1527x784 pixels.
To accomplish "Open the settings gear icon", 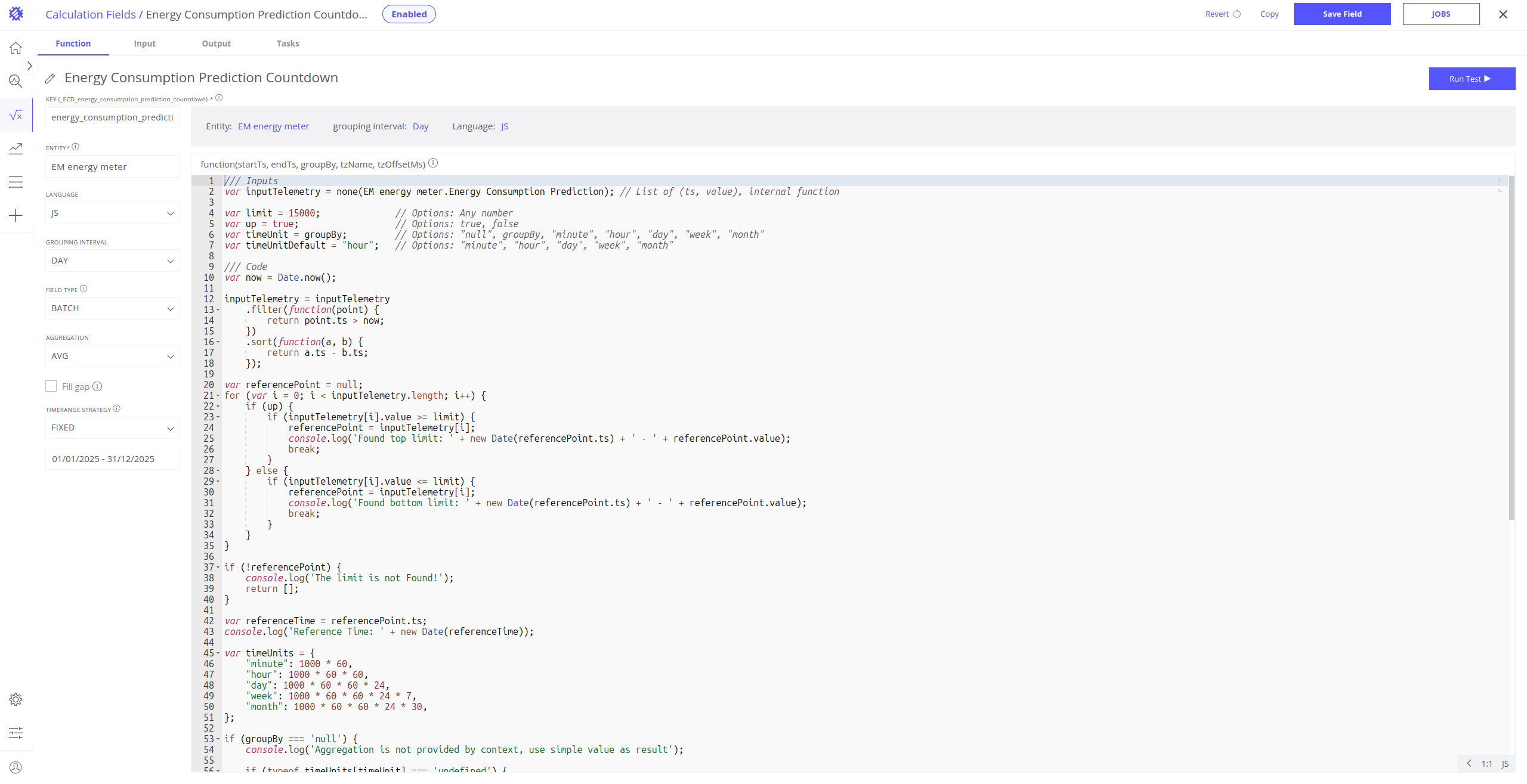I will [x=16, y=699].
